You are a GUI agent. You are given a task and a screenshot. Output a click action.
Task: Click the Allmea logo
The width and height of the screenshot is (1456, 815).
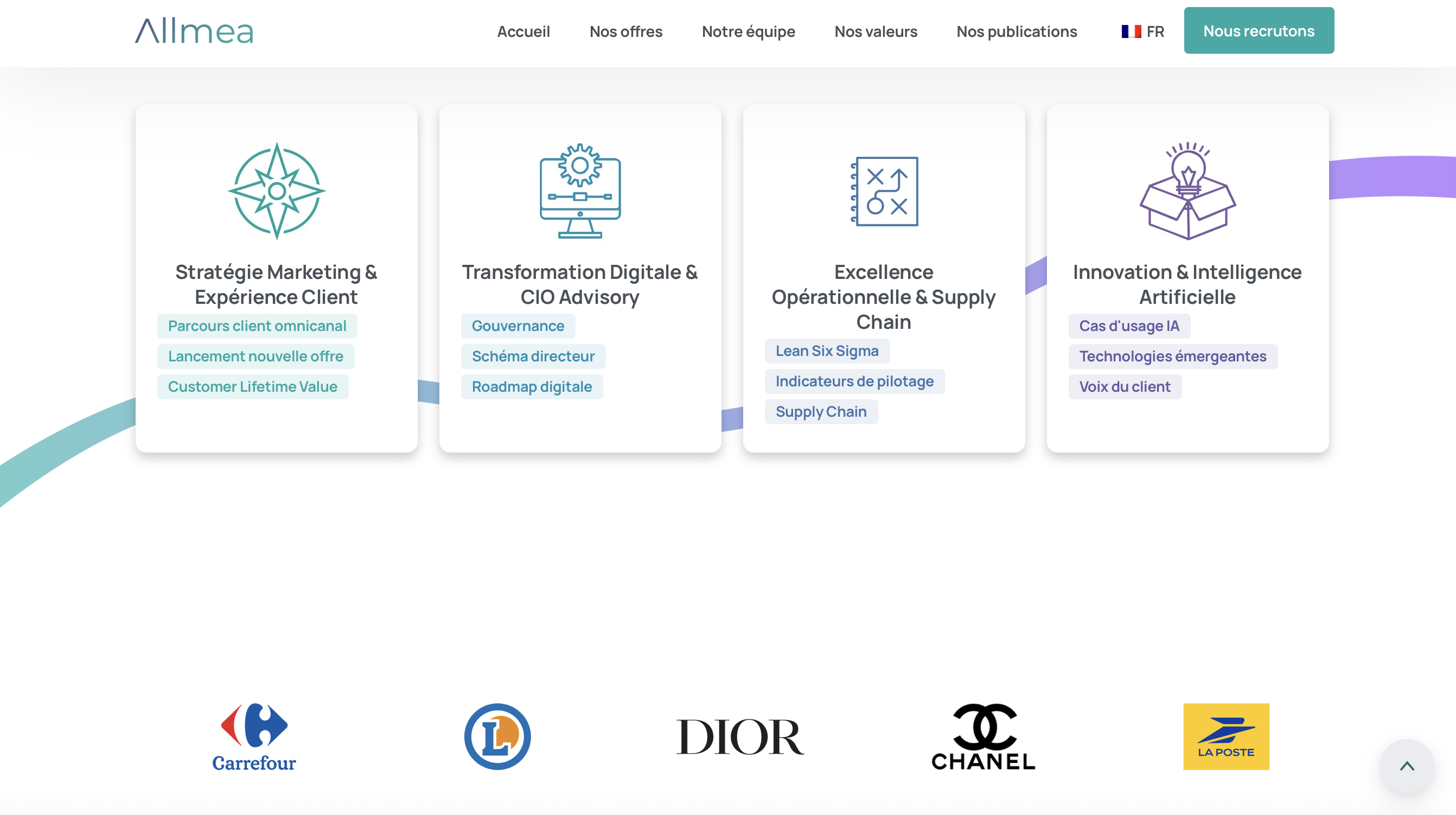(x=194, y=31)
